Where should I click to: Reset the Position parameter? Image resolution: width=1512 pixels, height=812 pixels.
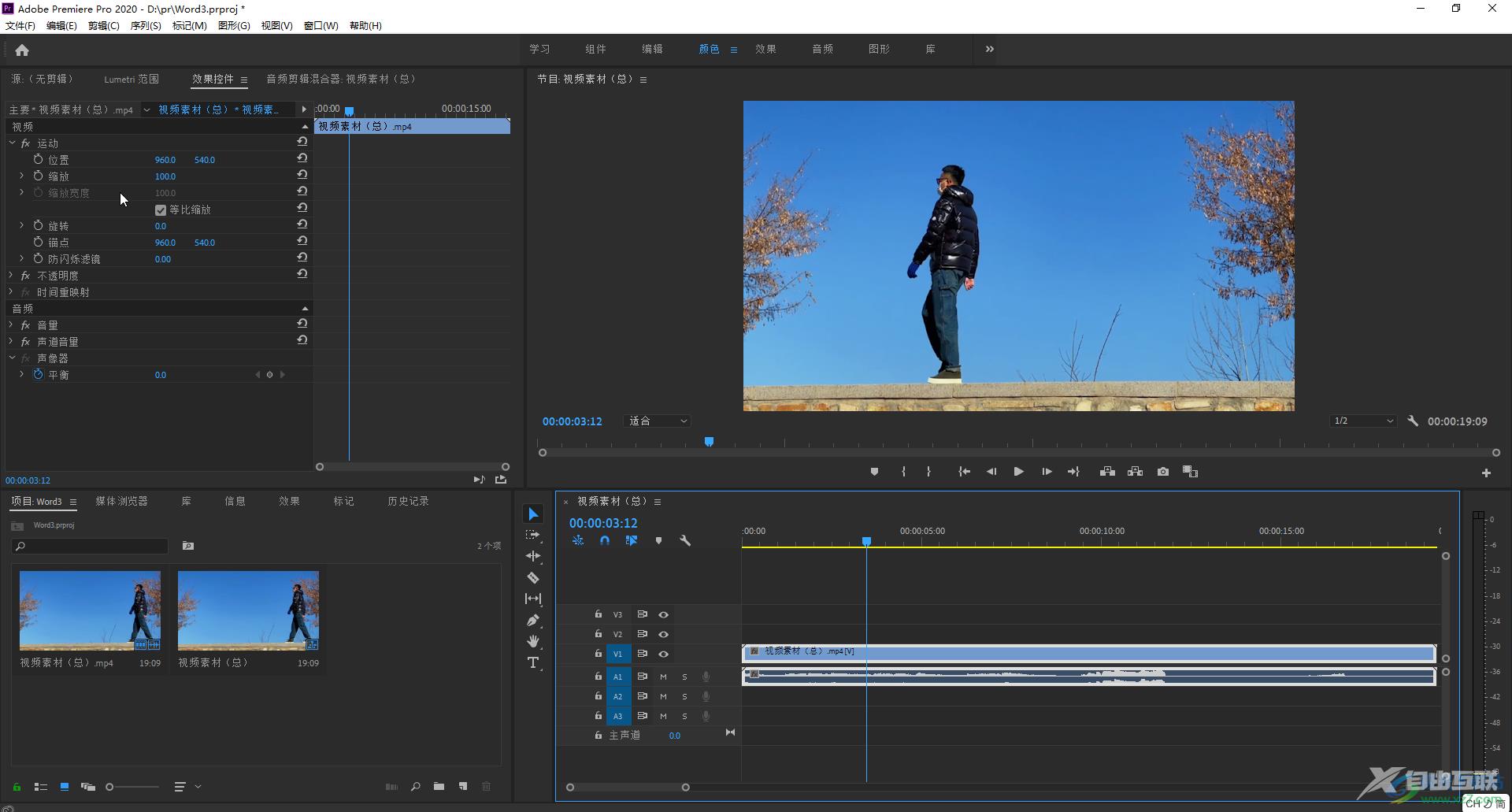tap(302, 158)
